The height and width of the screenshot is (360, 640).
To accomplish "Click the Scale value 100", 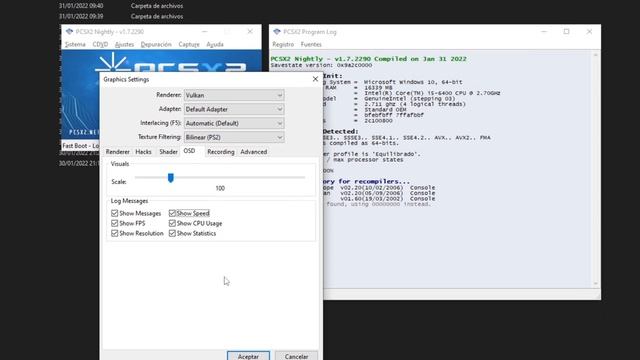I will [220, 188].
